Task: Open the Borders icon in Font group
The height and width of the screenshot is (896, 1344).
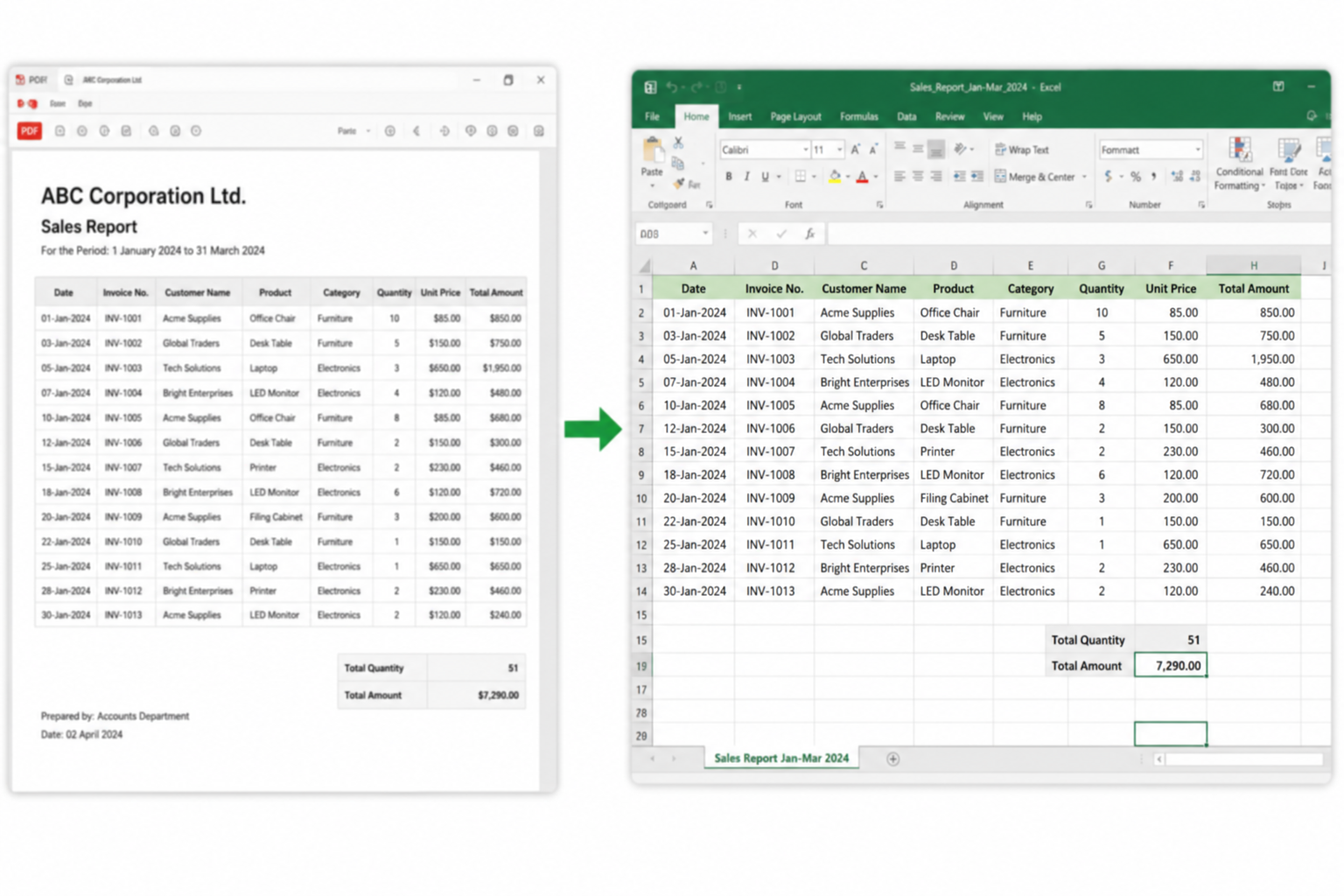Action: point(800,177)
